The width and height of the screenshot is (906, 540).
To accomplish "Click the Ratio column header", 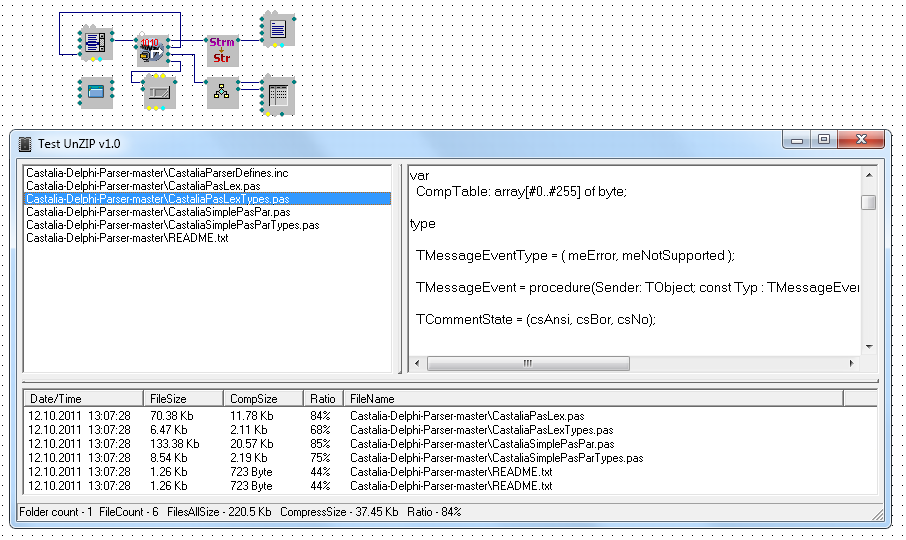I will click(323, 398).
